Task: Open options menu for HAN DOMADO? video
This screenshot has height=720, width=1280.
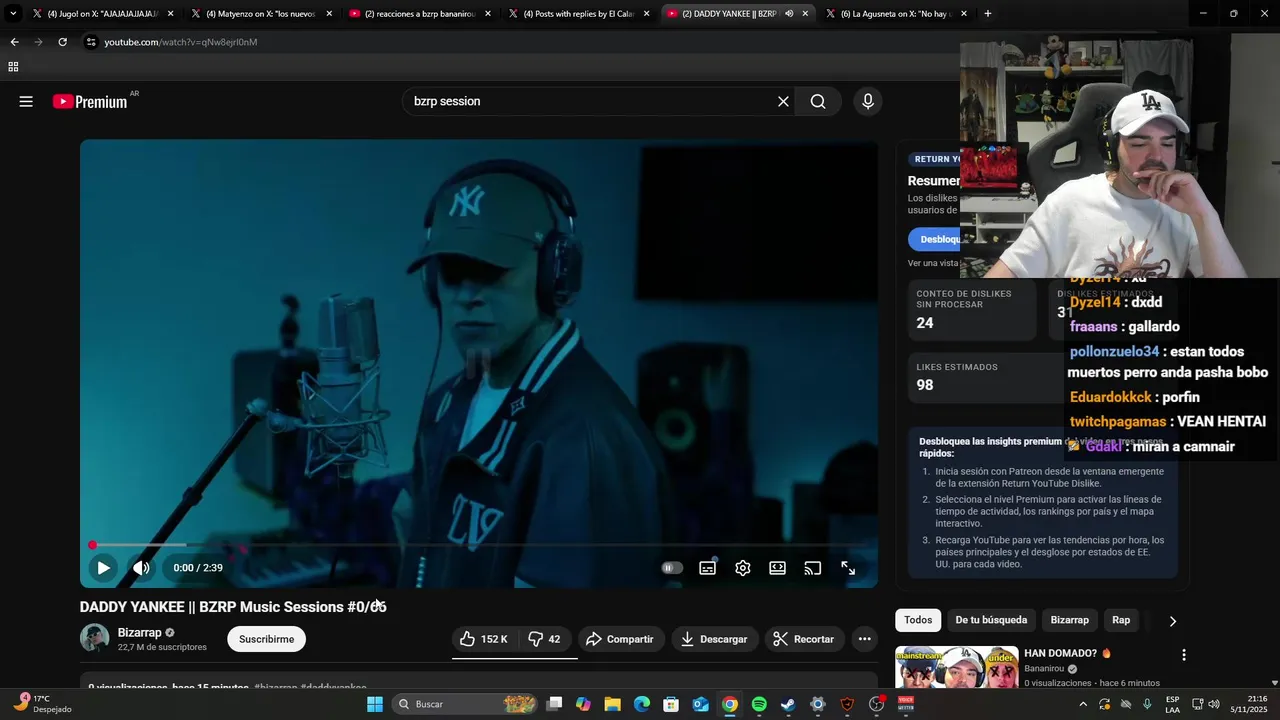Action: 1184,655
